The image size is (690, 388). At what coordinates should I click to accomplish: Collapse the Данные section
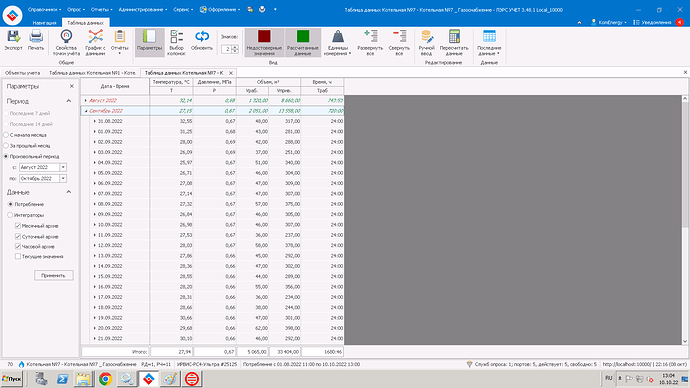coord(69,192)
